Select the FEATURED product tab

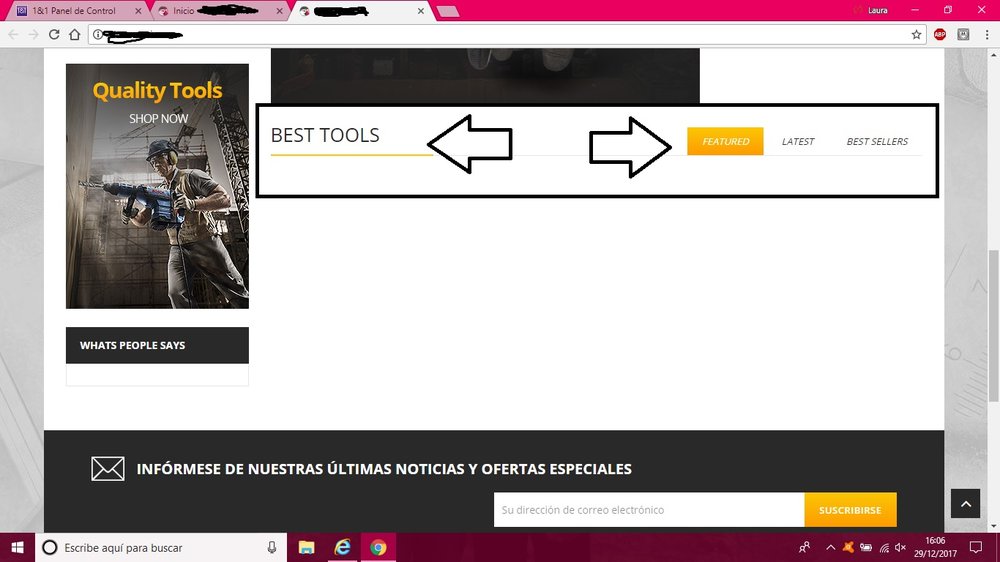725,142
